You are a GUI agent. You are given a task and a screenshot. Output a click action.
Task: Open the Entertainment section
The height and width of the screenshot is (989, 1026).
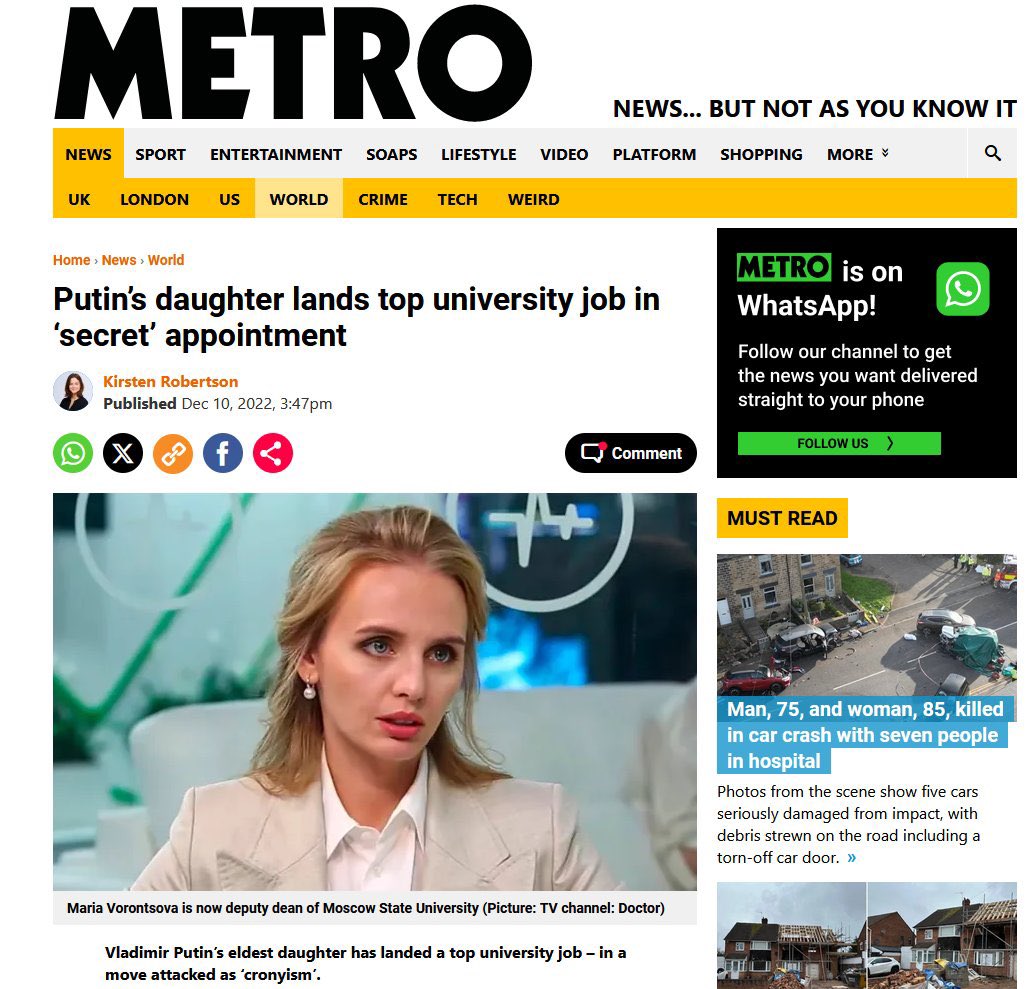pyautogui.click(x=275, y=154)
